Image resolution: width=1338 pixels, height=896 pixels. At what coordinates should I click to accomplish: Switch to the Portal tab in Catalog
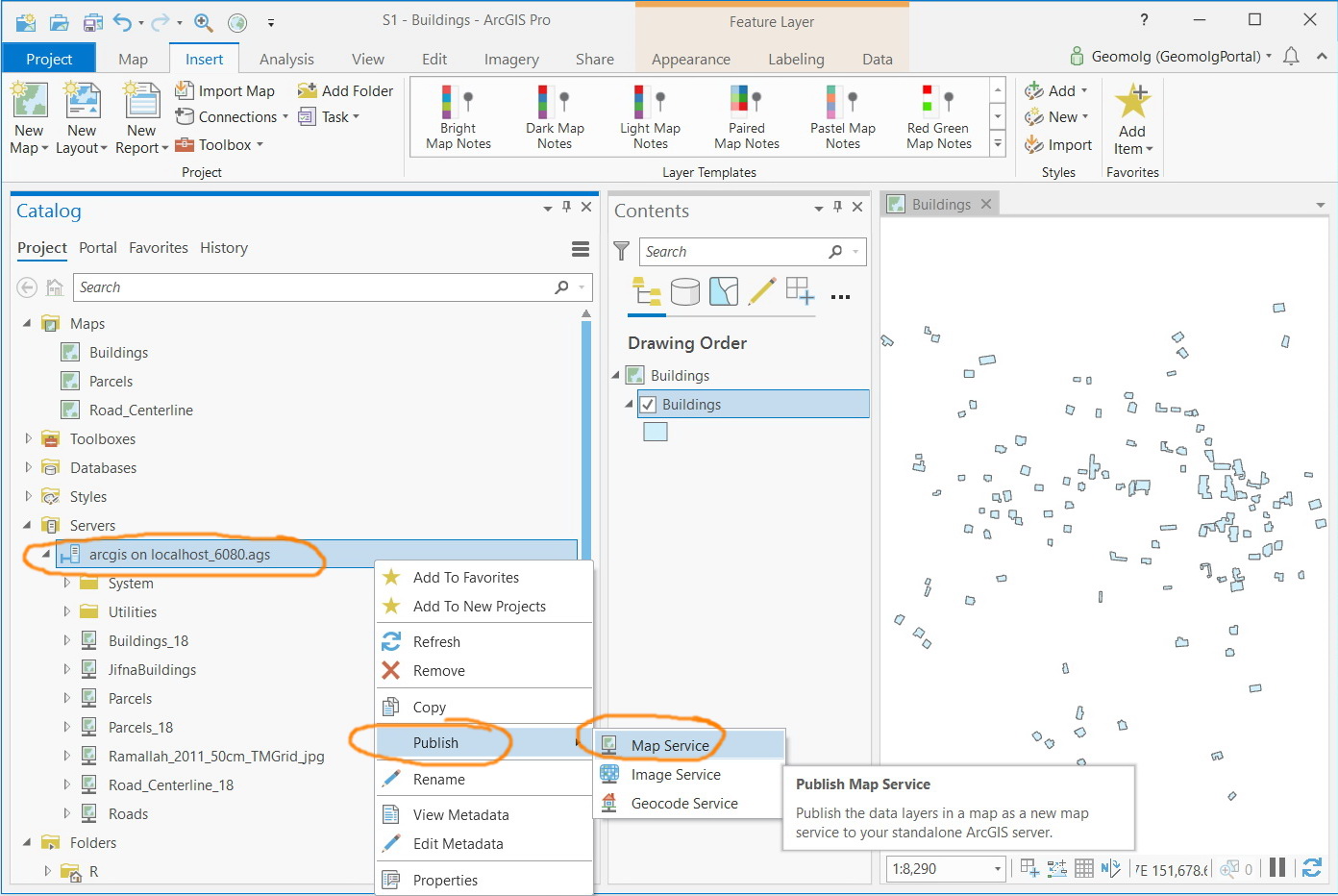point(98,248)
